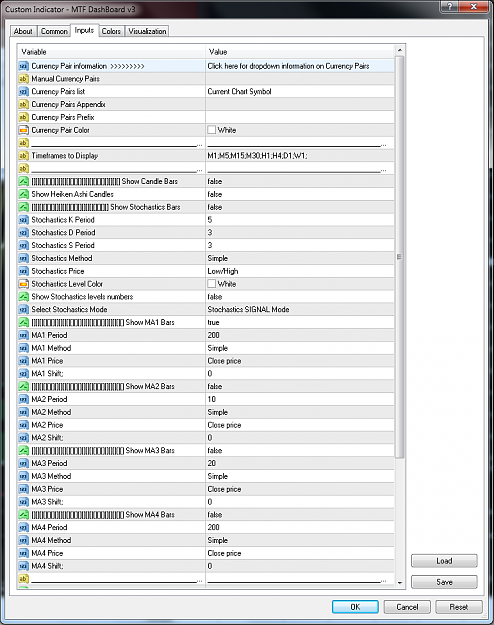Click the Show Stochastics Bars boolean icon

click(x=24, y=207)
